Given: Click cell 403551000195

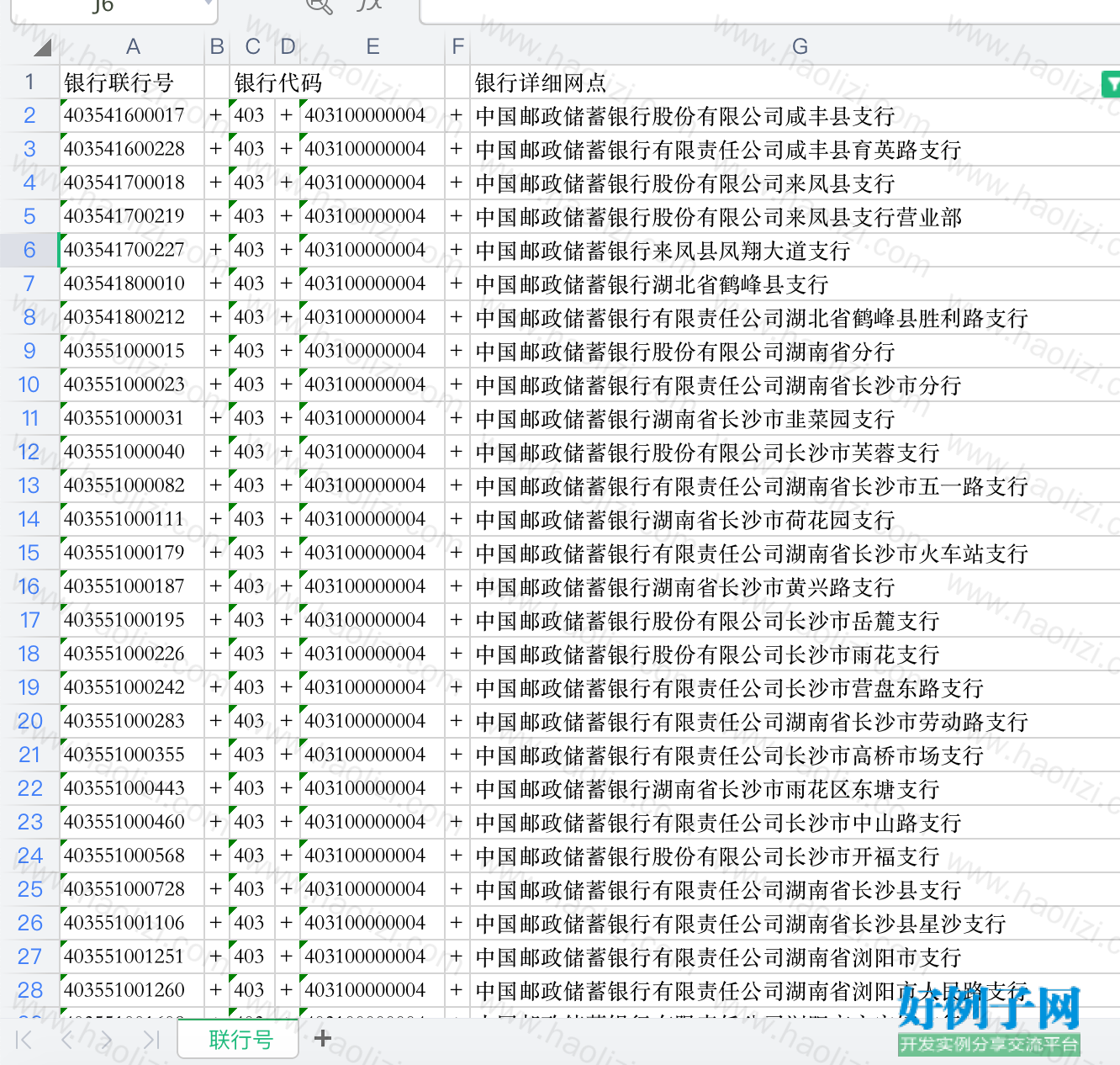Looking at the screenshot, I should [x=132, y=620].
